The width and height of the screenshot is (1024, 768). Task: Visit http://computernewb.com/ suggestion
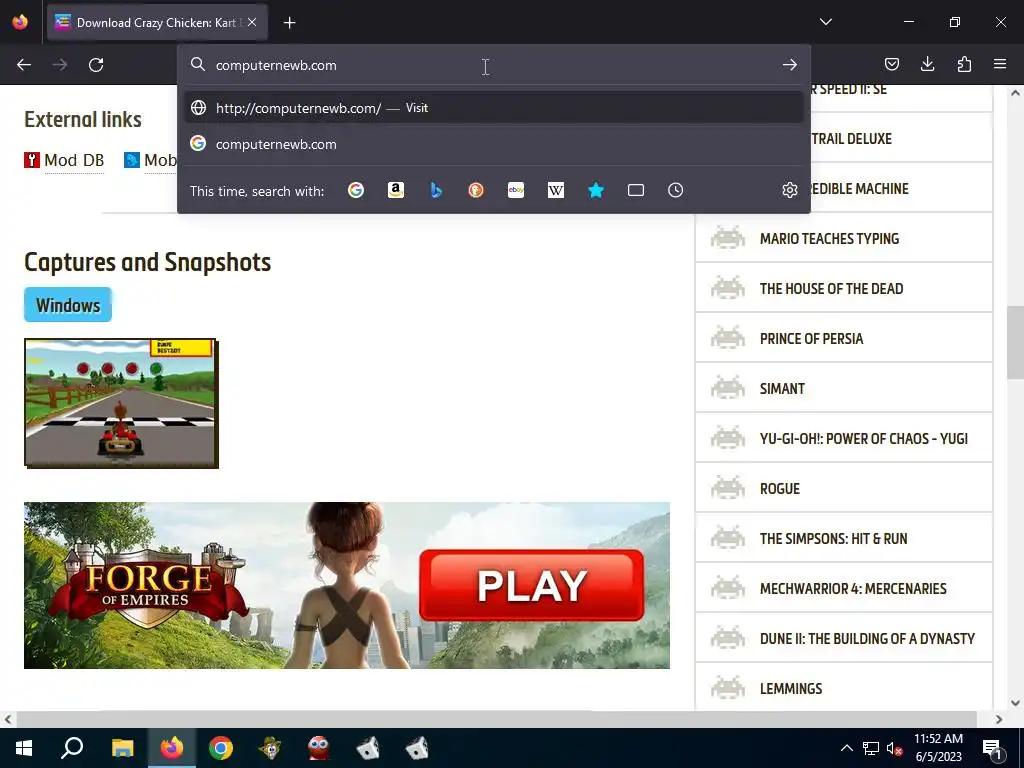(x=494, y=108)
